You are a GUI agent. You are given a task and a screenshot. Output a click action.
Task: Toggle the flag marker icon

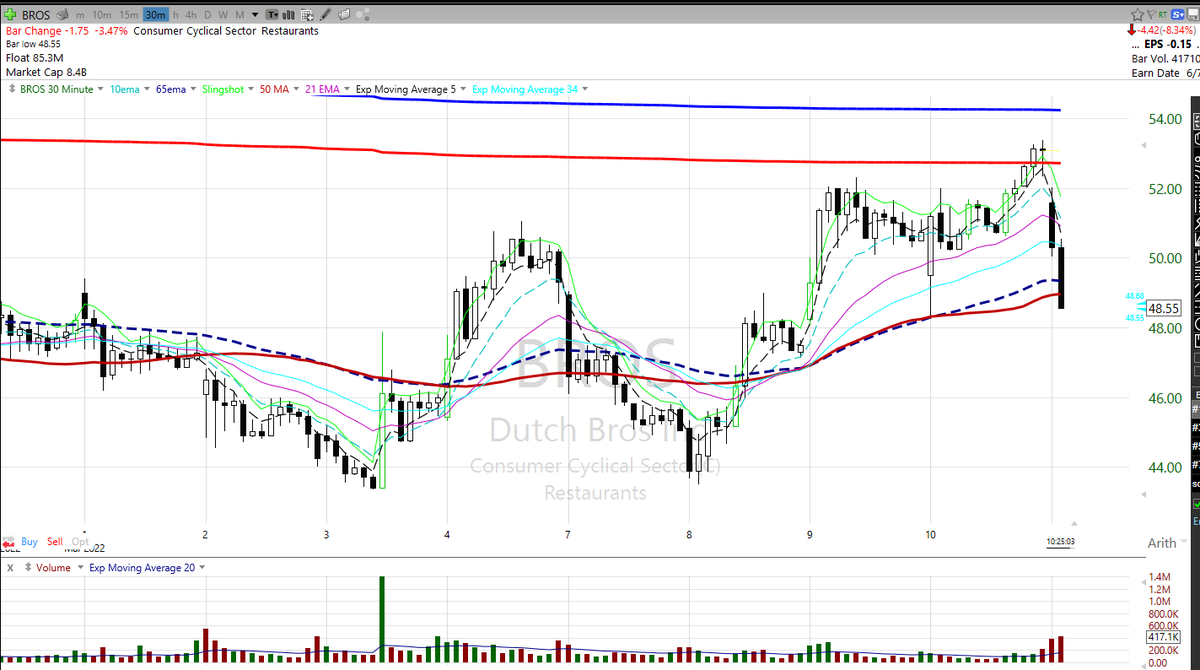pos(1152,14)
